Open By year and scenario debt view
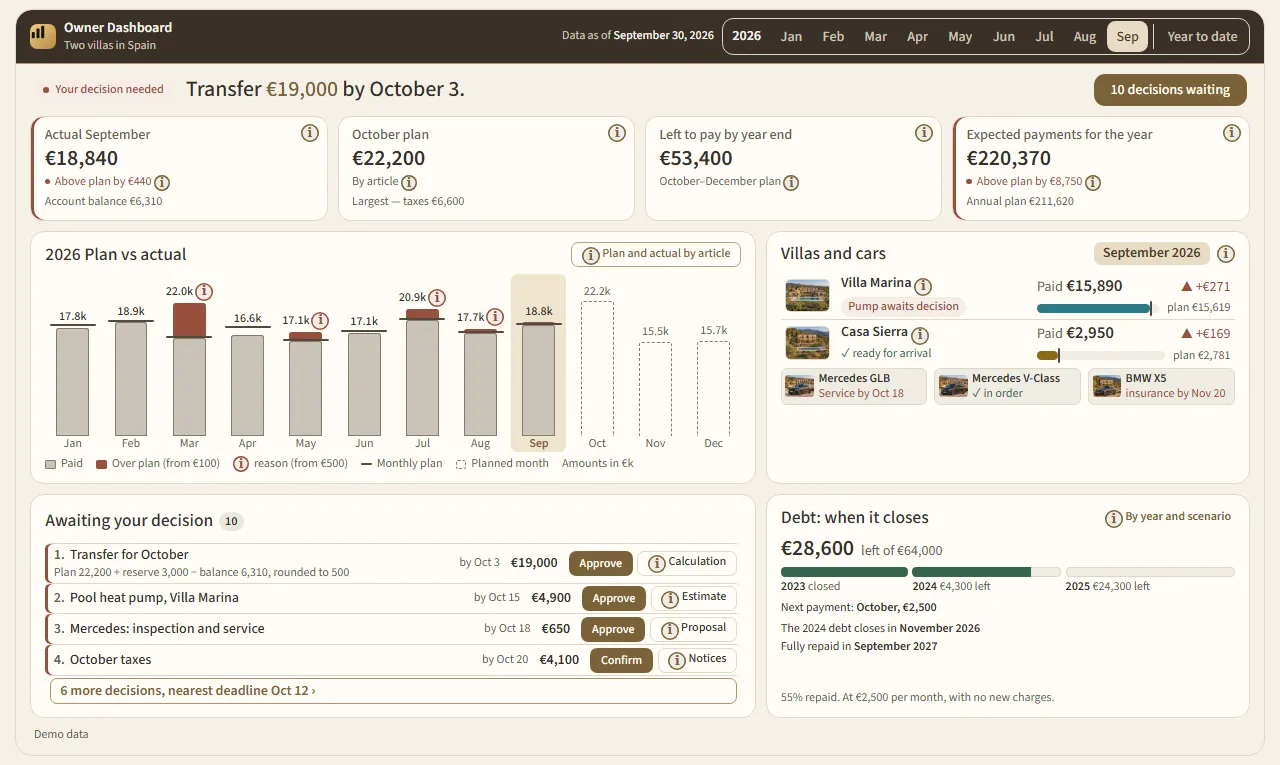 click(1168, 517)
